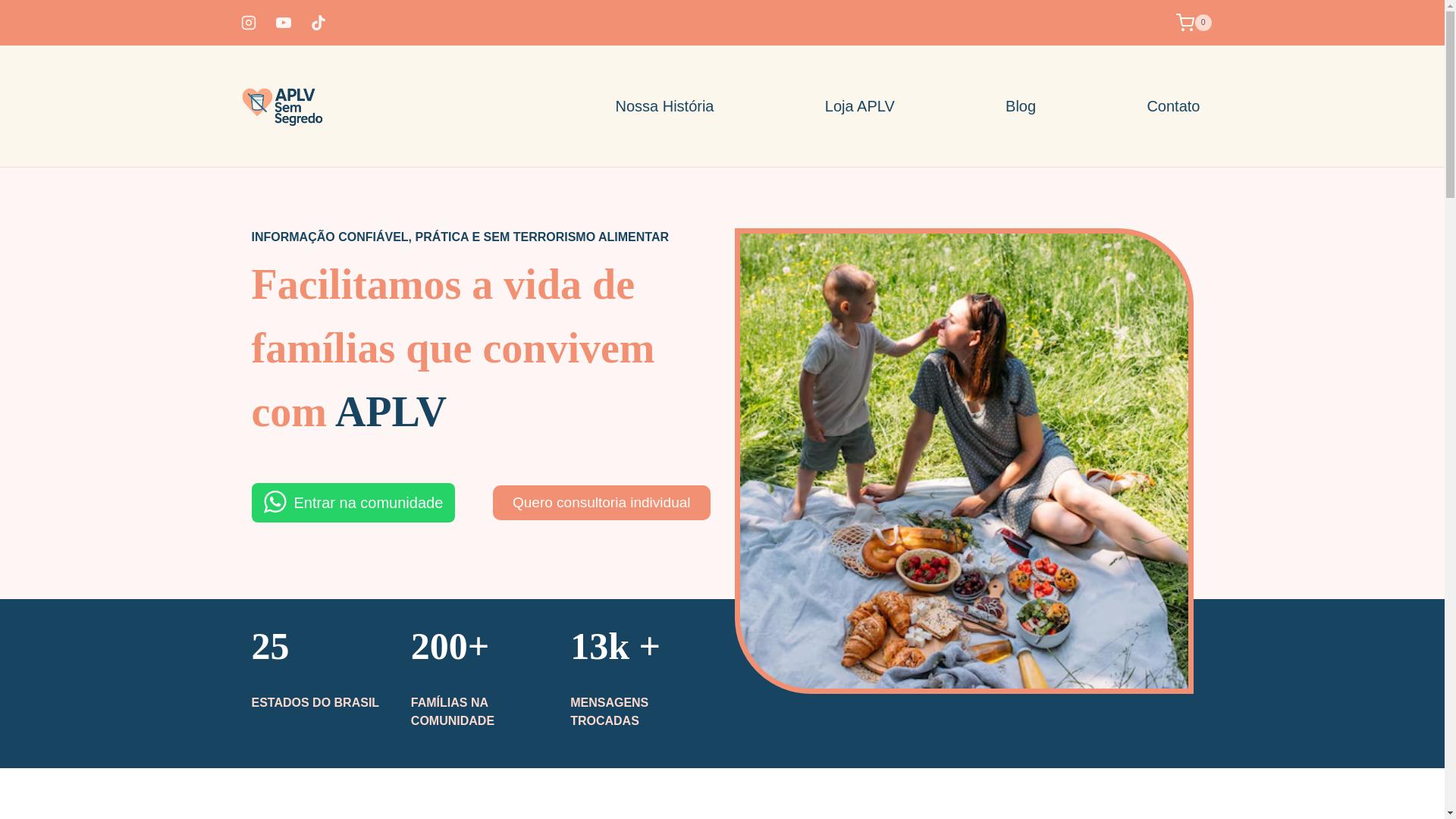The height and width of the screenshot is (819, 1456).
Task: Click the main headline about famílias APLV
Action: tap(453, 348)
